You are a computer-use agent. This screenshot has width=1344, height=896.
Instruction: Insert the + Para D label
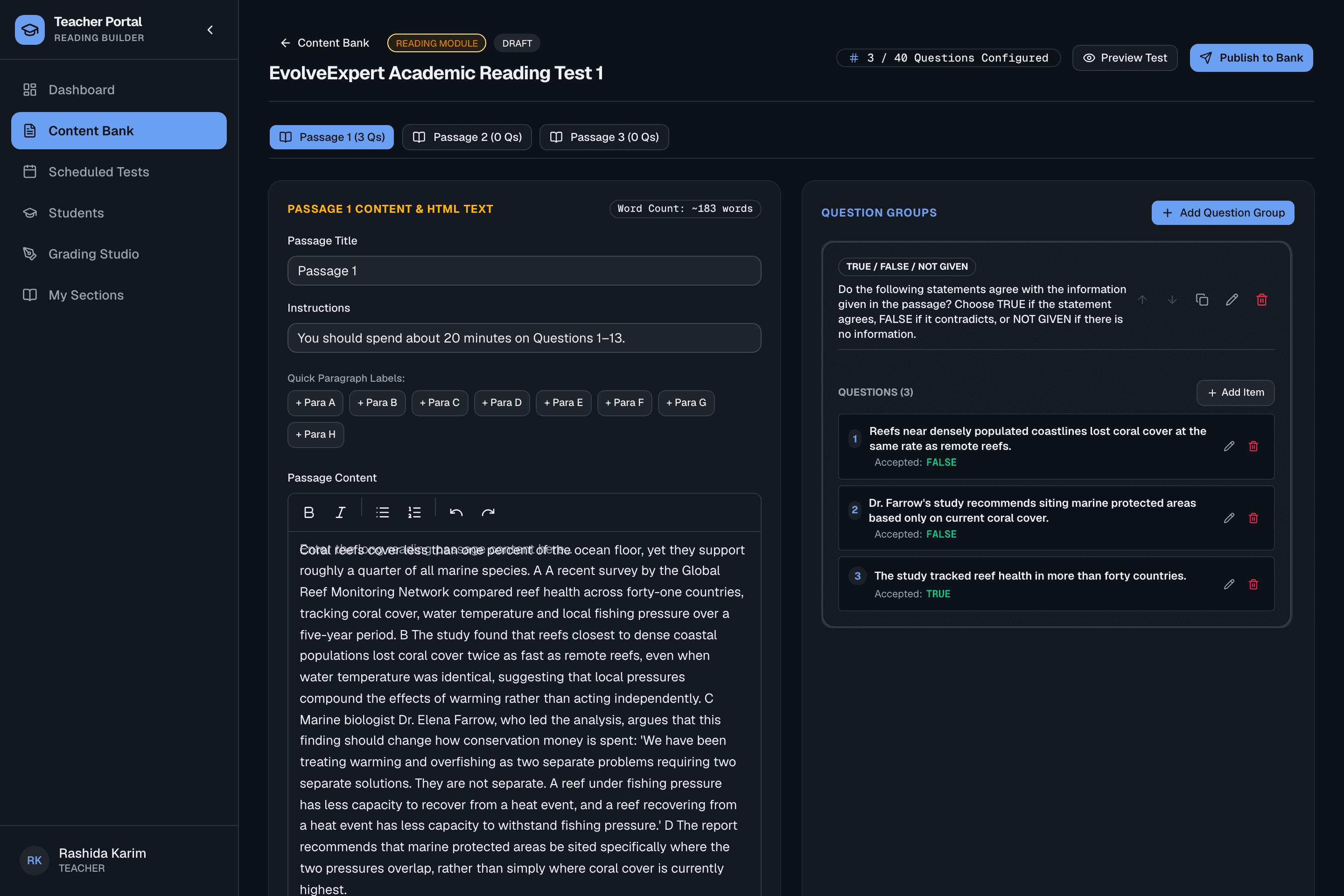pos(502,403)
